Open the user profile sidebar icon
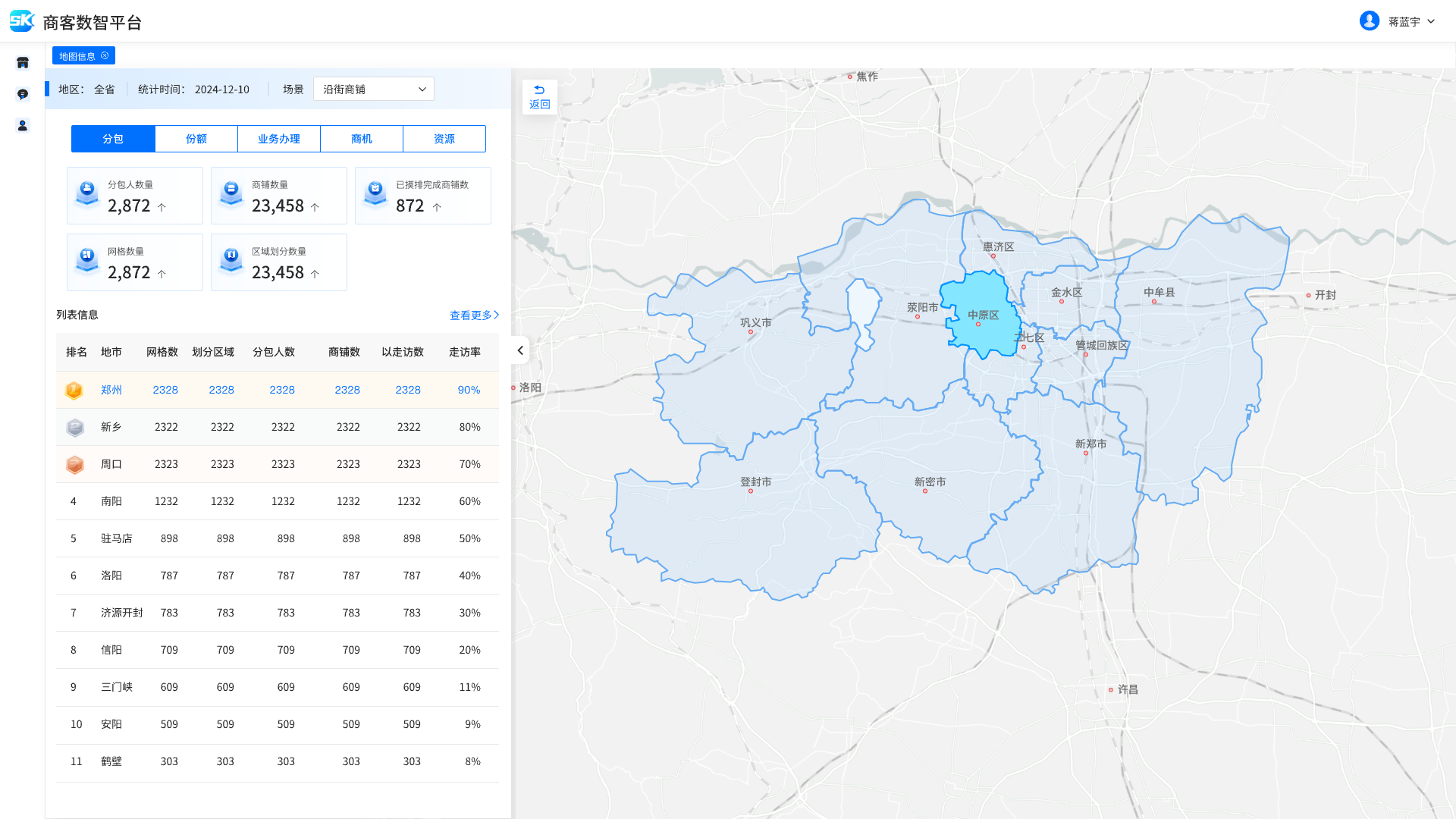 (23, 126)
